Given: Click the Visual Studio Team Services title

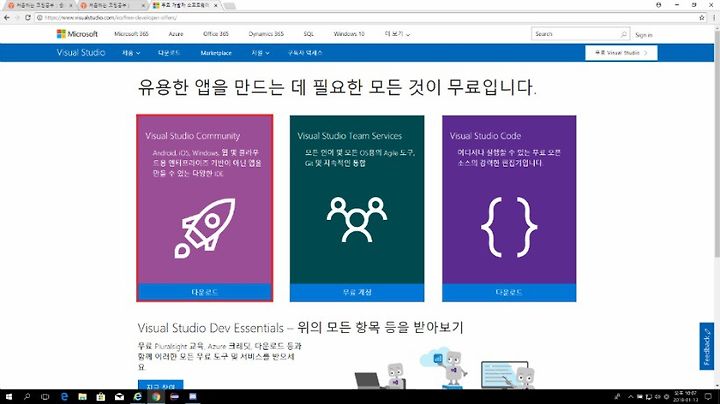Looking at the screenshot, I should tap(349, 136).
